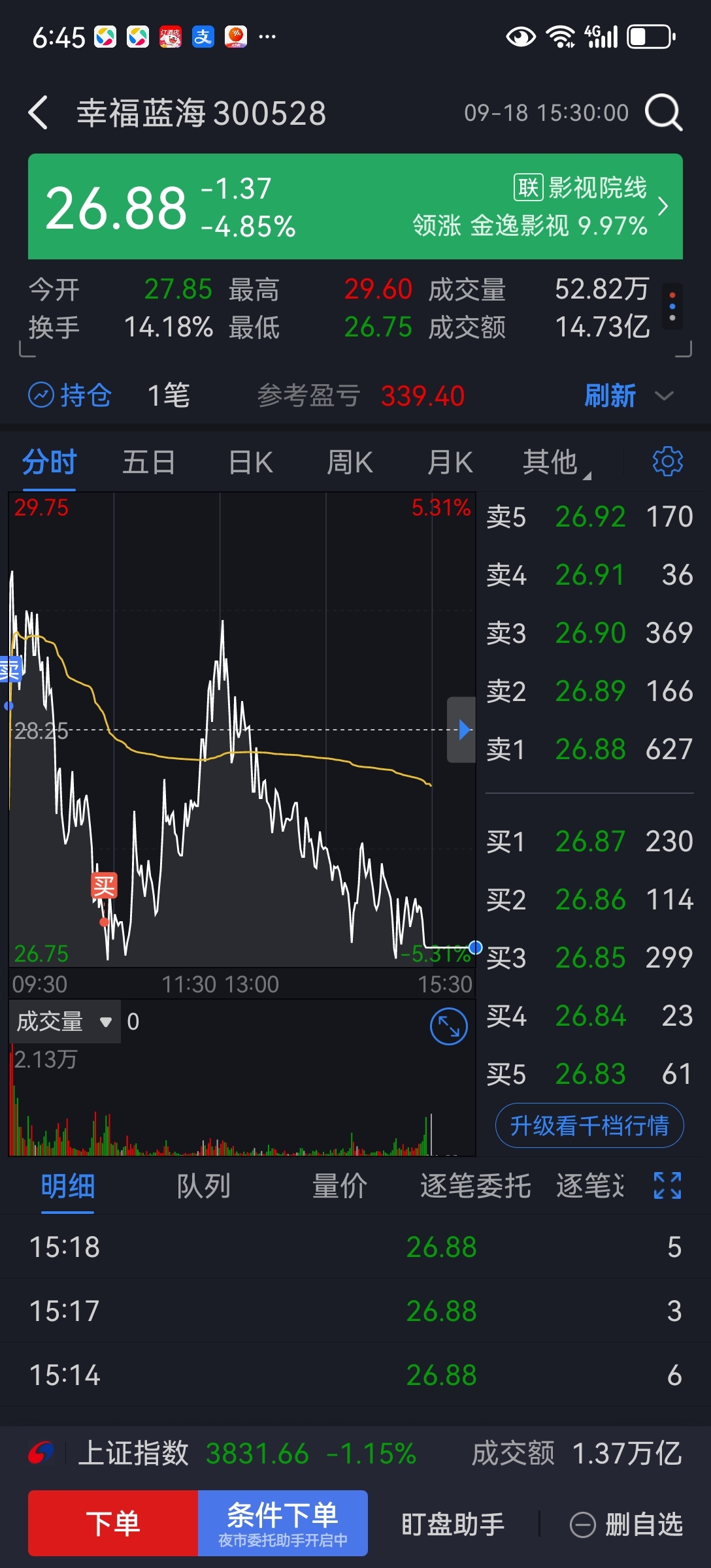Switch to the 日K tab
Screen dimensions: 711x1568
pos(251,462)
